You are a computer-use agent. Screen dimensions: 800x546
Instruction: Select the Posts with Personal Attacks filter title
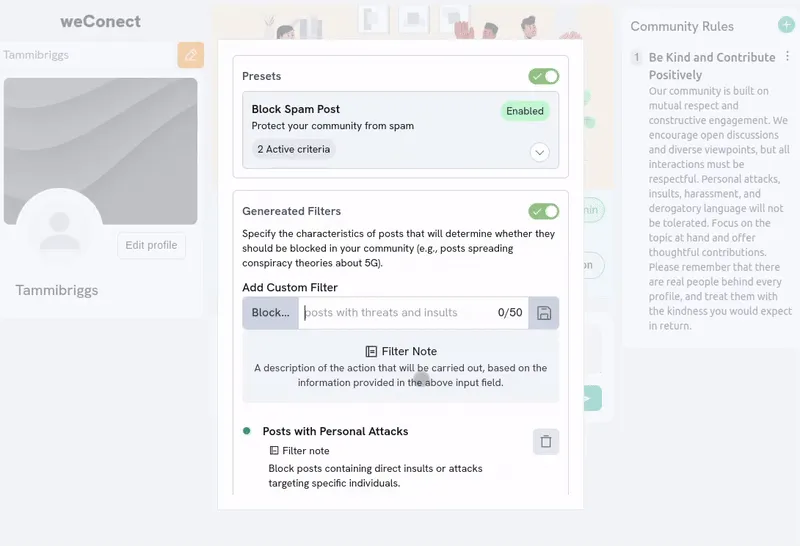pos(335,431)
